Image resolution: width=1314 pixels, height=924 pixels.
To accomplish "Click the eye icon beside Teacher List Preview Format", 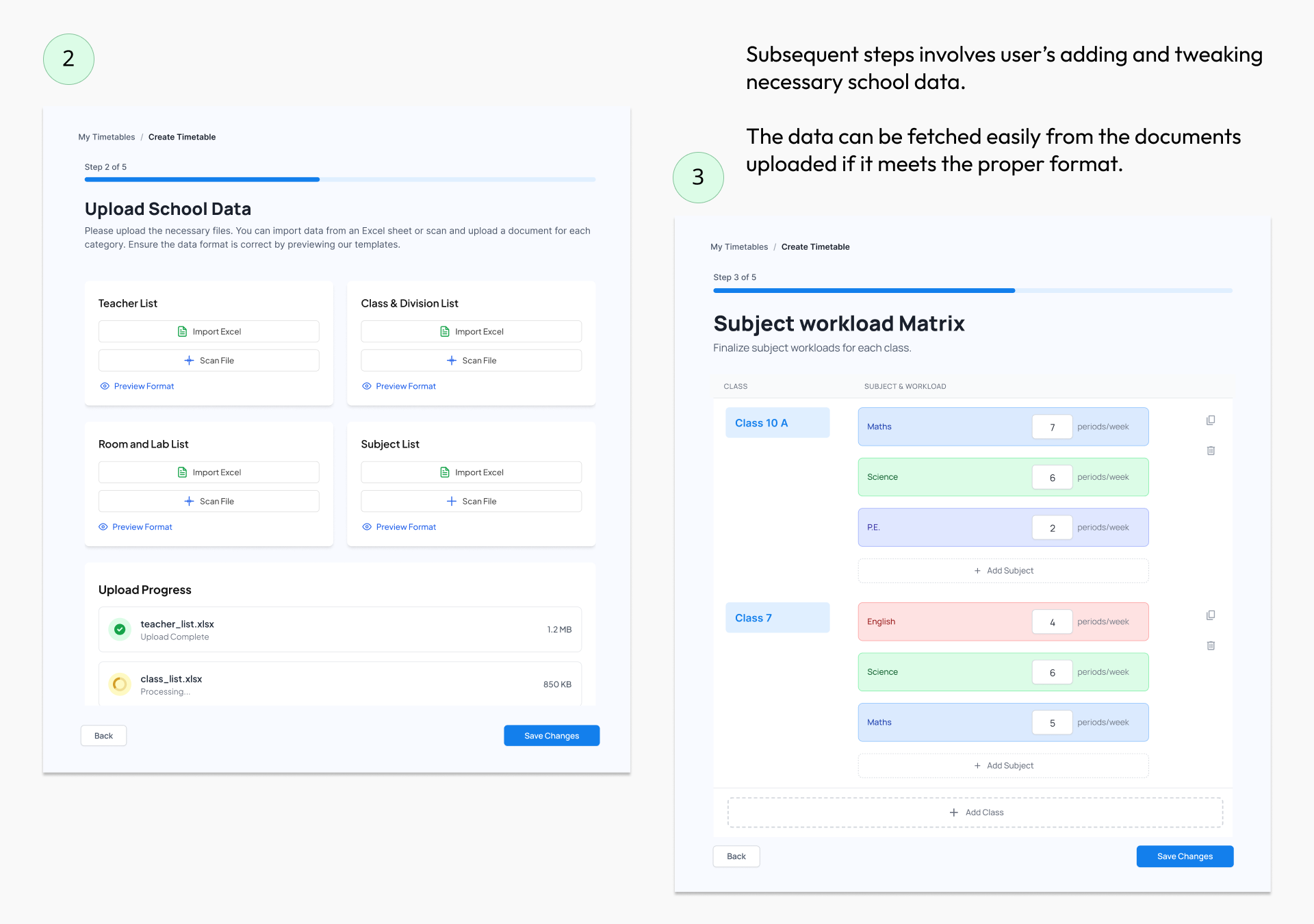I will point(105,386).
